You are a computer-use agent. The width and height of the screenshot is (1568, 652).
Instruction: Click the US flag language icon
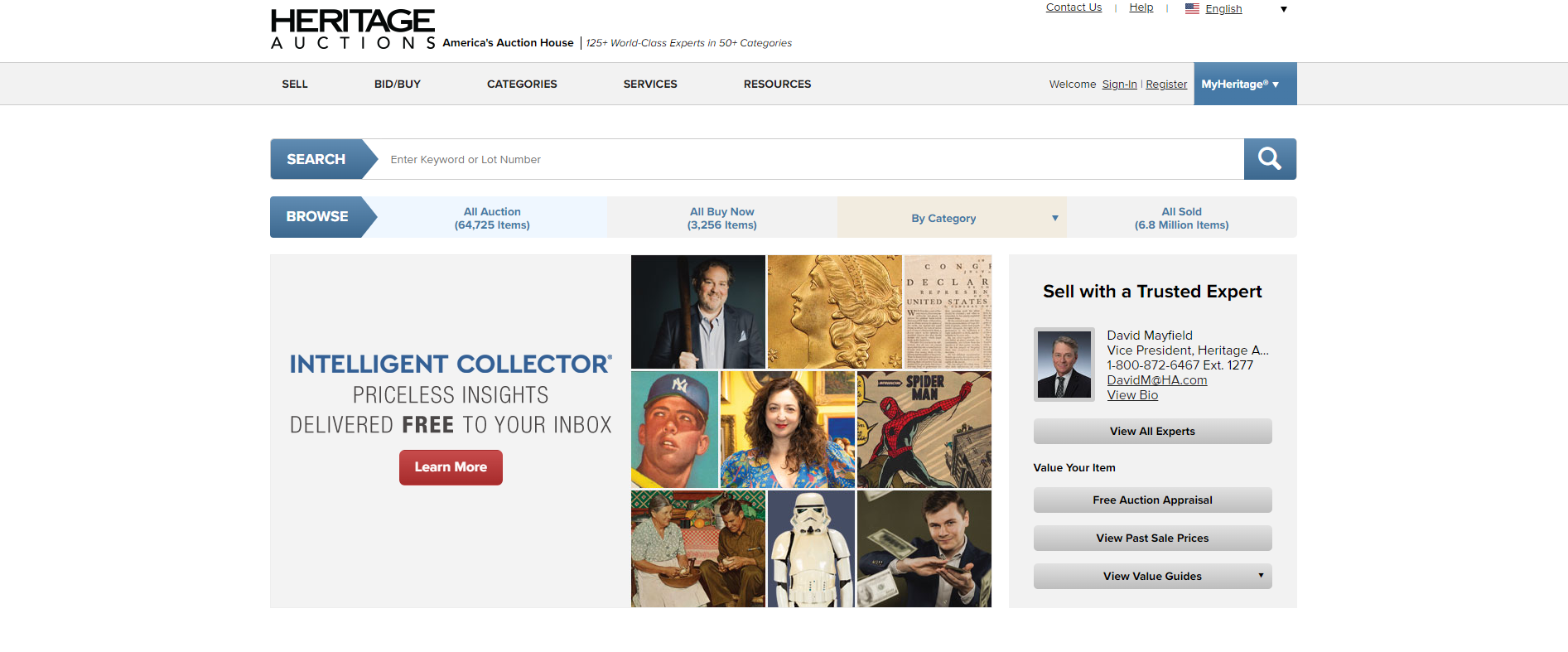(x=1192, y=8)
